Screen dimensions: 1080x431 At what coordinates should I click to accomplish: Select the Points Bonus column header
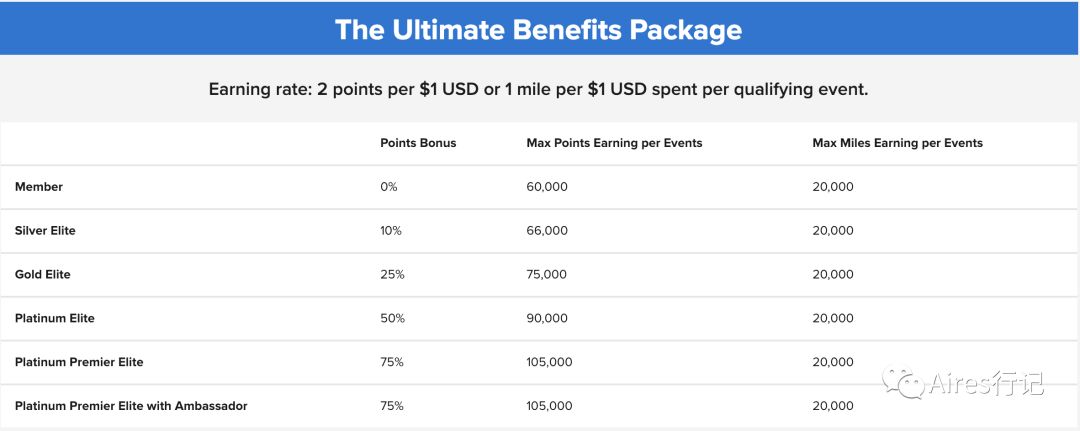(x=418, y=143)
